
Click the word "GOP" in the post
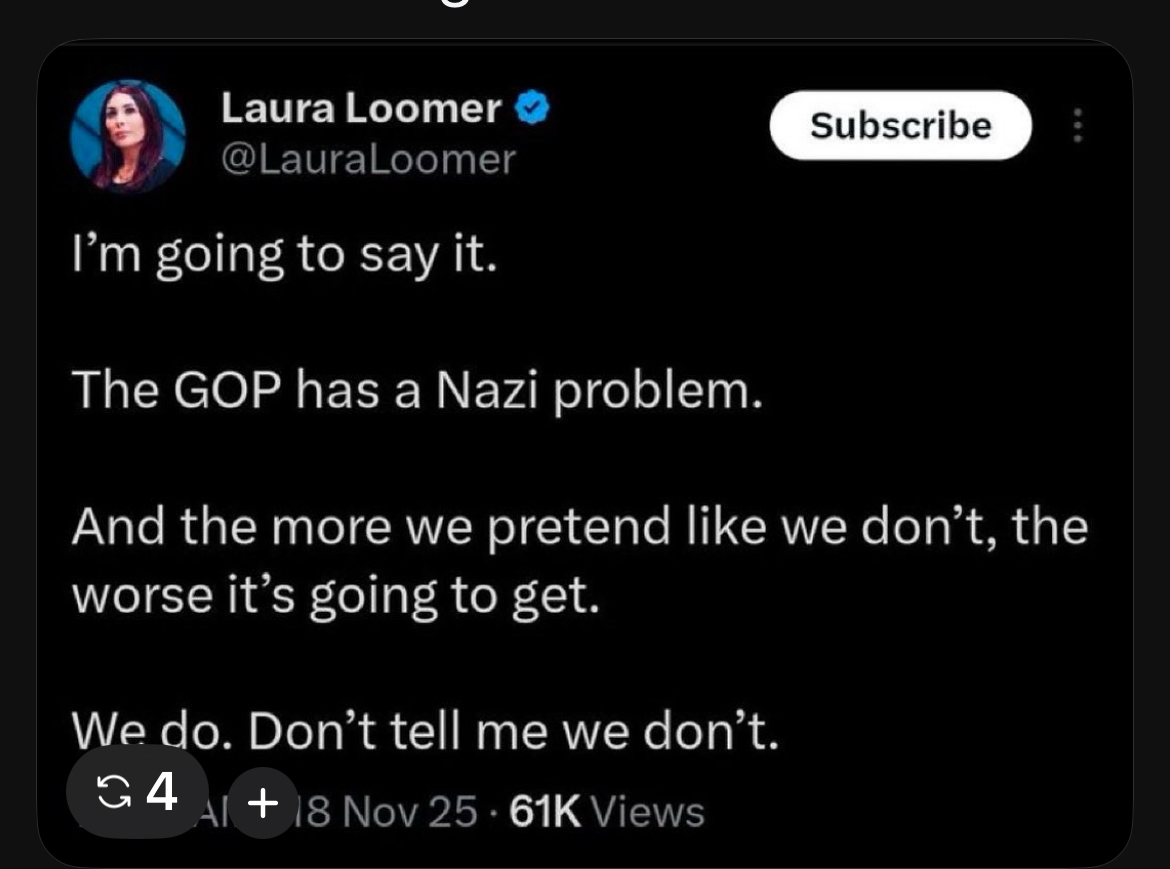point(230,391)
